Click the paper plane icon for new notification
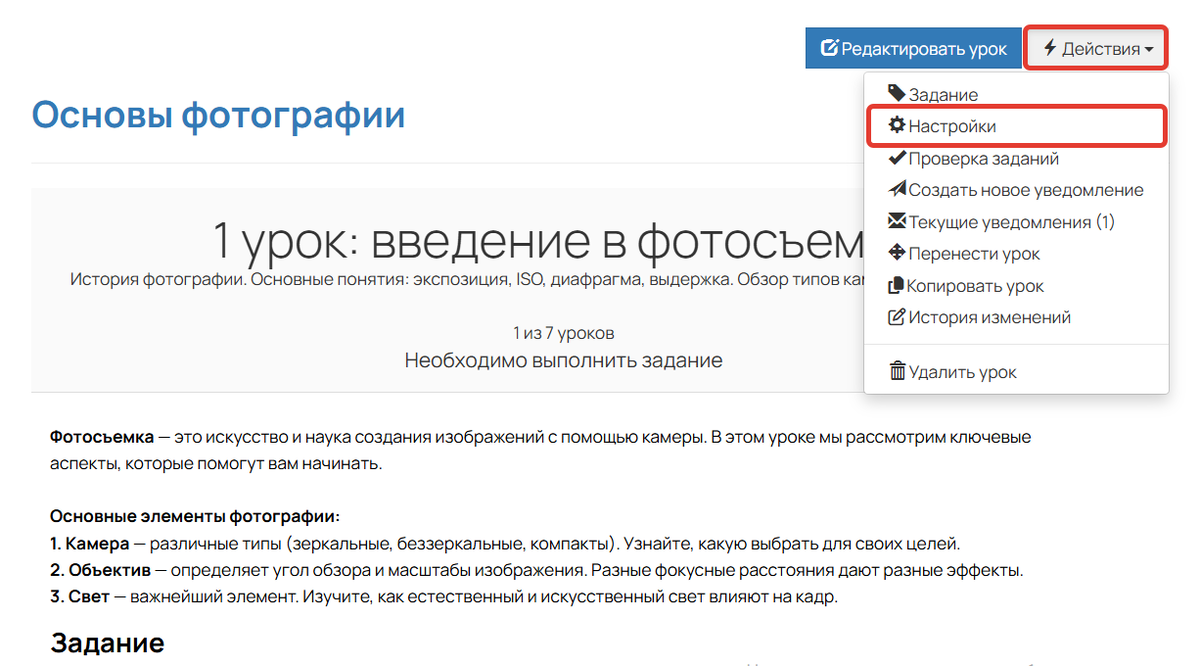This screenshot has height=666, width=1200. (x=898, y=190)
